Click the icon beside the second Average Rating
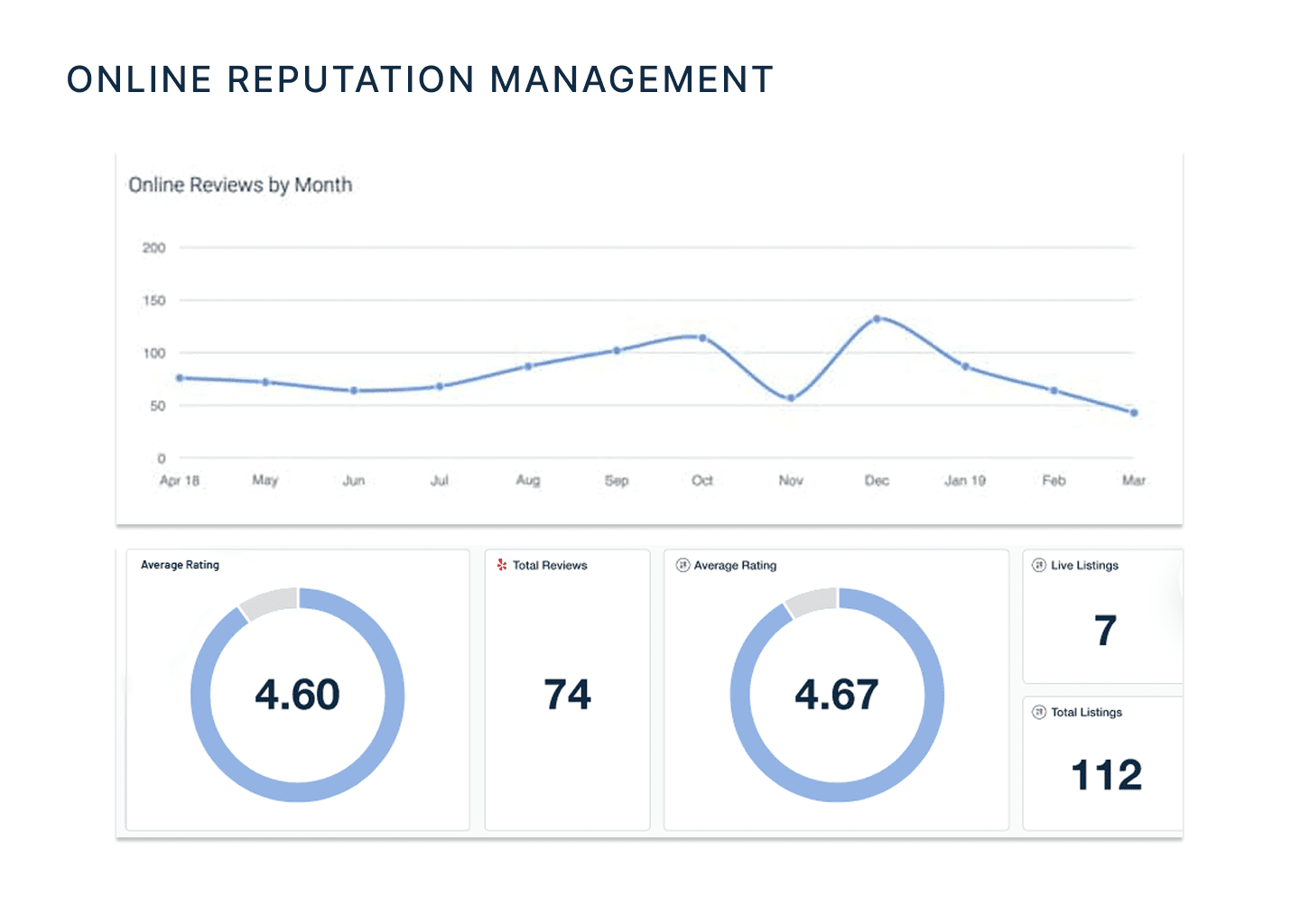This screenshot has height=924, width=1300. 682,565
